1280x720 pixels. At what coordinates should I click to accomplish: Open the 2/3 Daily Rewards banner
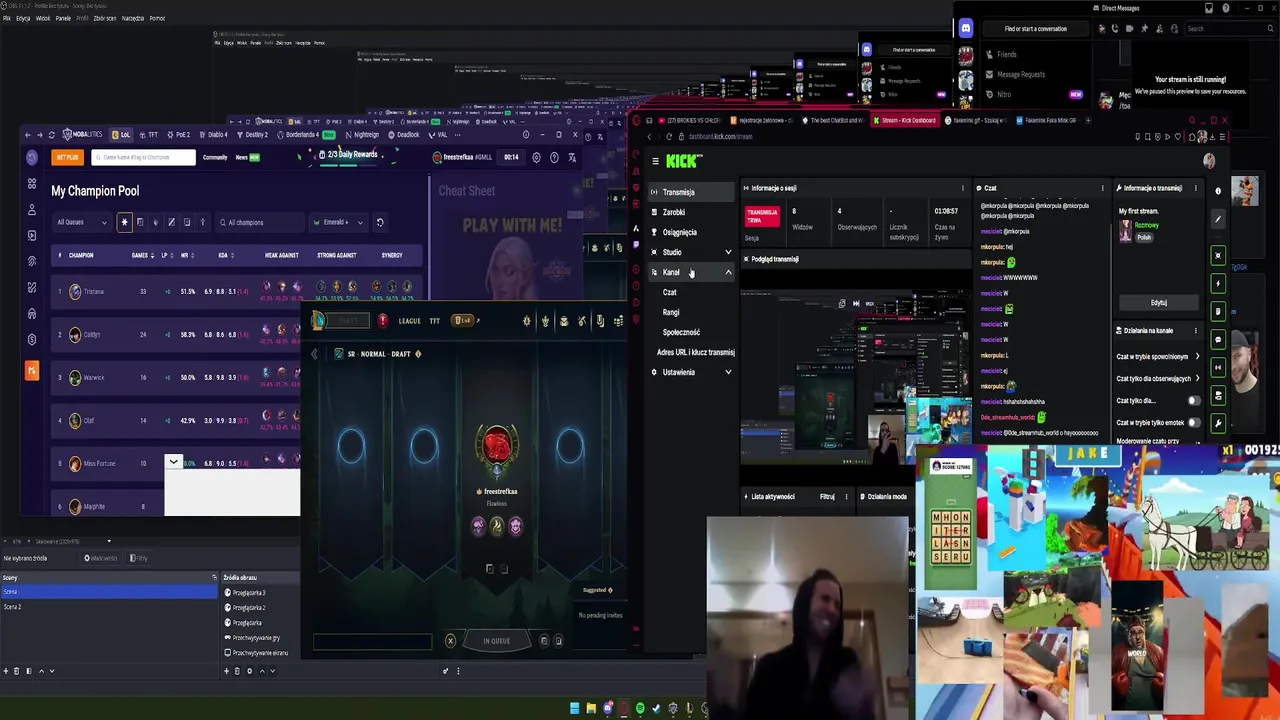click(348, 155)
